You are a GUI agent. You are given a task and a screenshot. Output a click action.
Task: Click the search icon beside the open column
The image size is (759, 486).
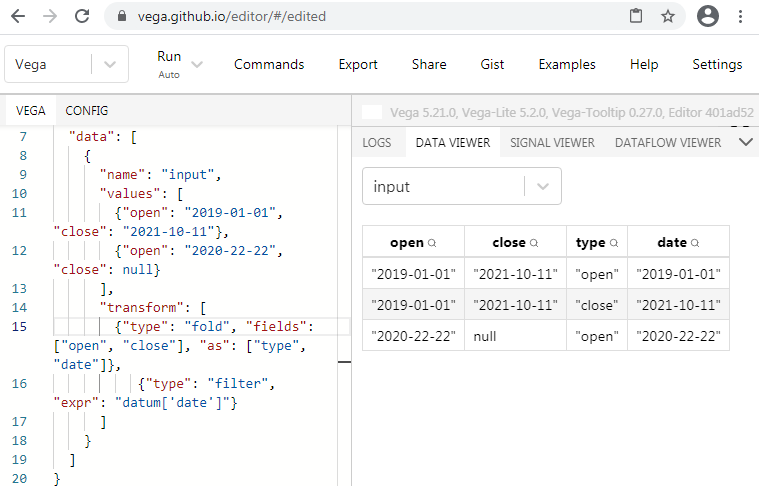tap(432, 243)
